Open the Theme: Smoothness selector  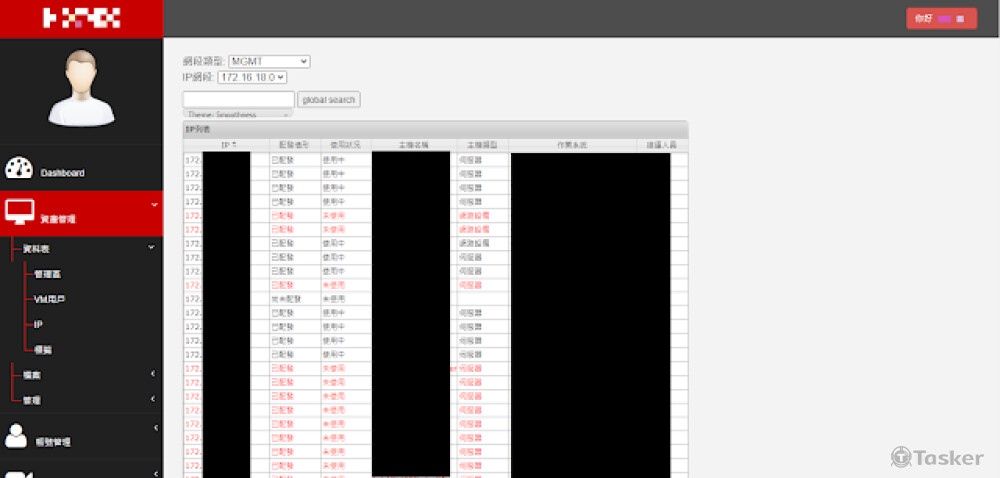(x=237, y=115)
